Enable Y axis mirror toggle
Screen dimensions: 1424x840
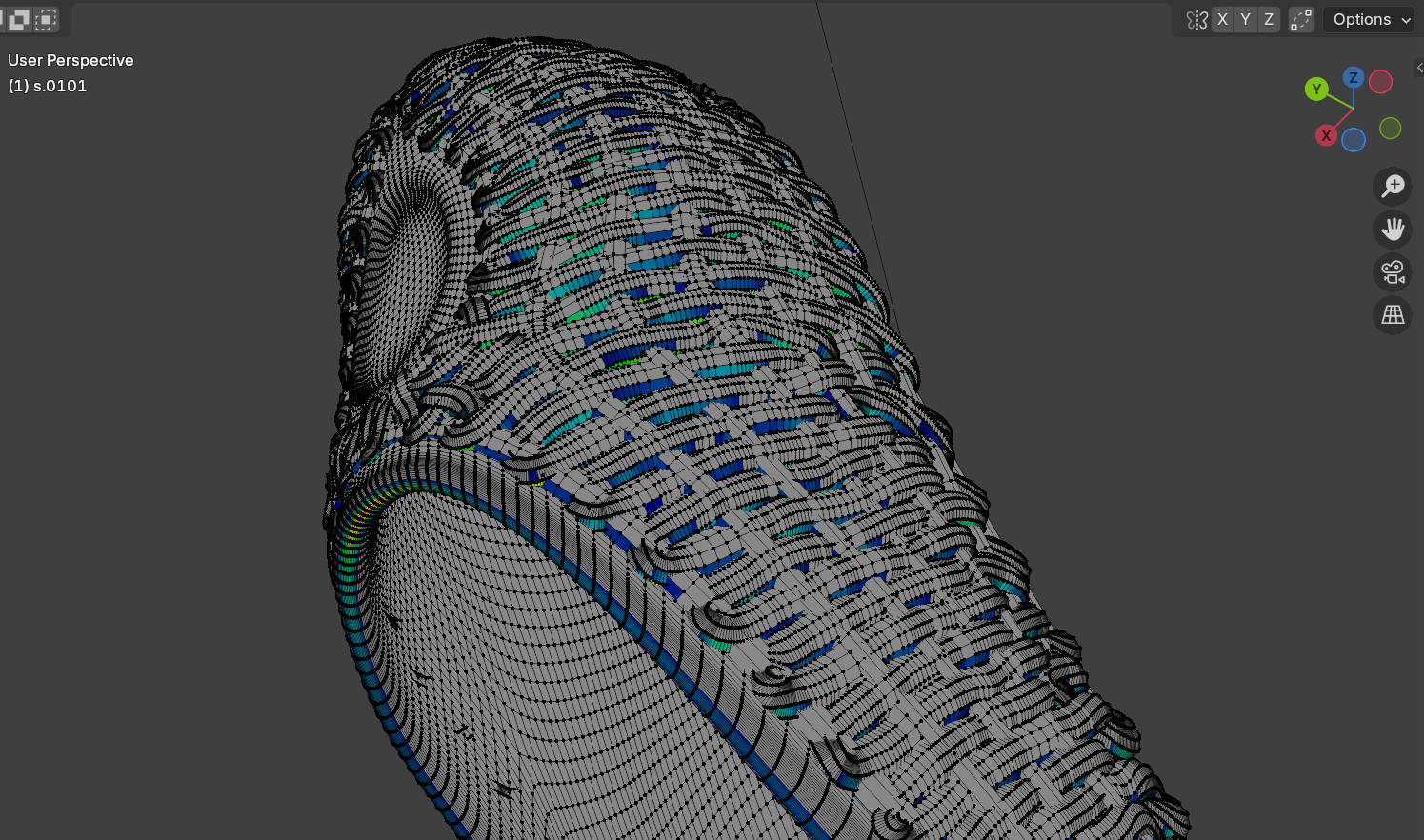(1245, 20)
